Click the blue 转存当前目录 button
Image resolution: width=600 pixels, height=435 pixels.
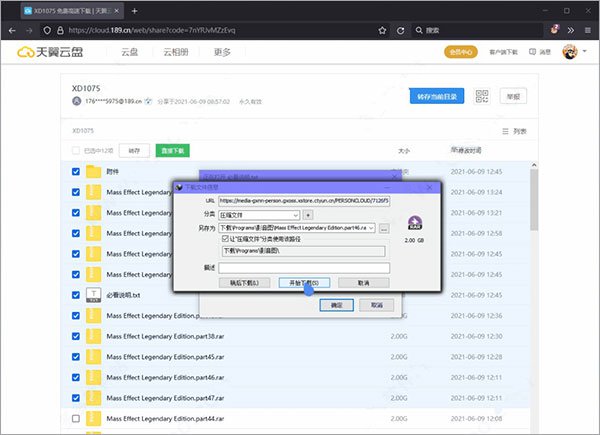(x=438, y=97)
